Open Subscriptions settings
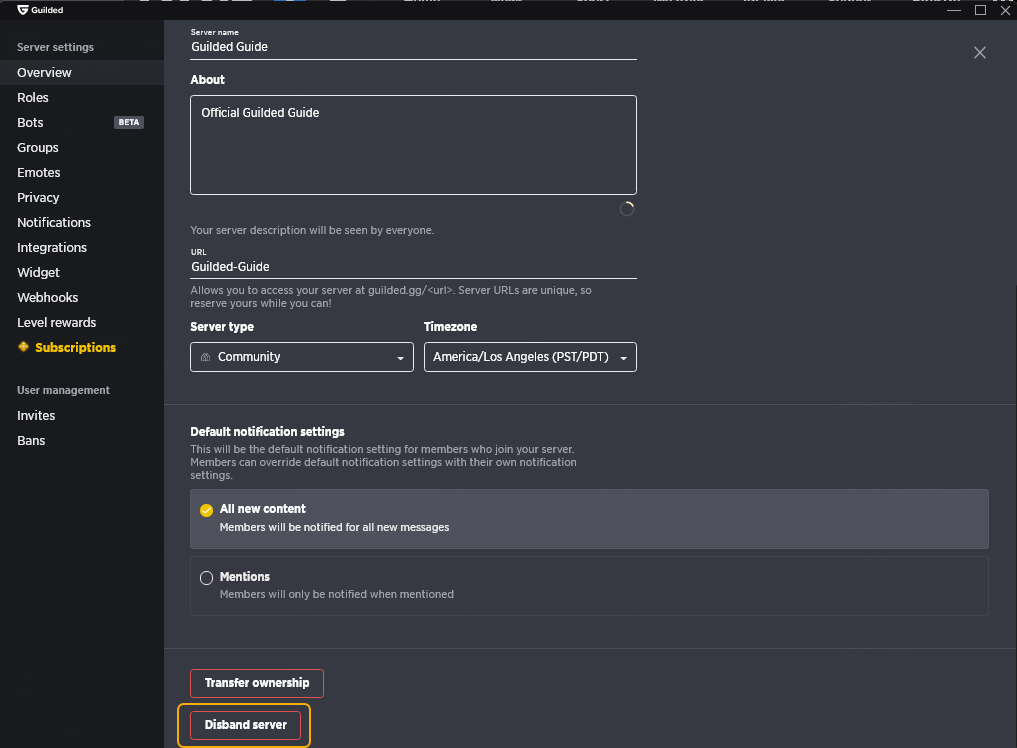1017x748 pixels. (x=82, y=347)
